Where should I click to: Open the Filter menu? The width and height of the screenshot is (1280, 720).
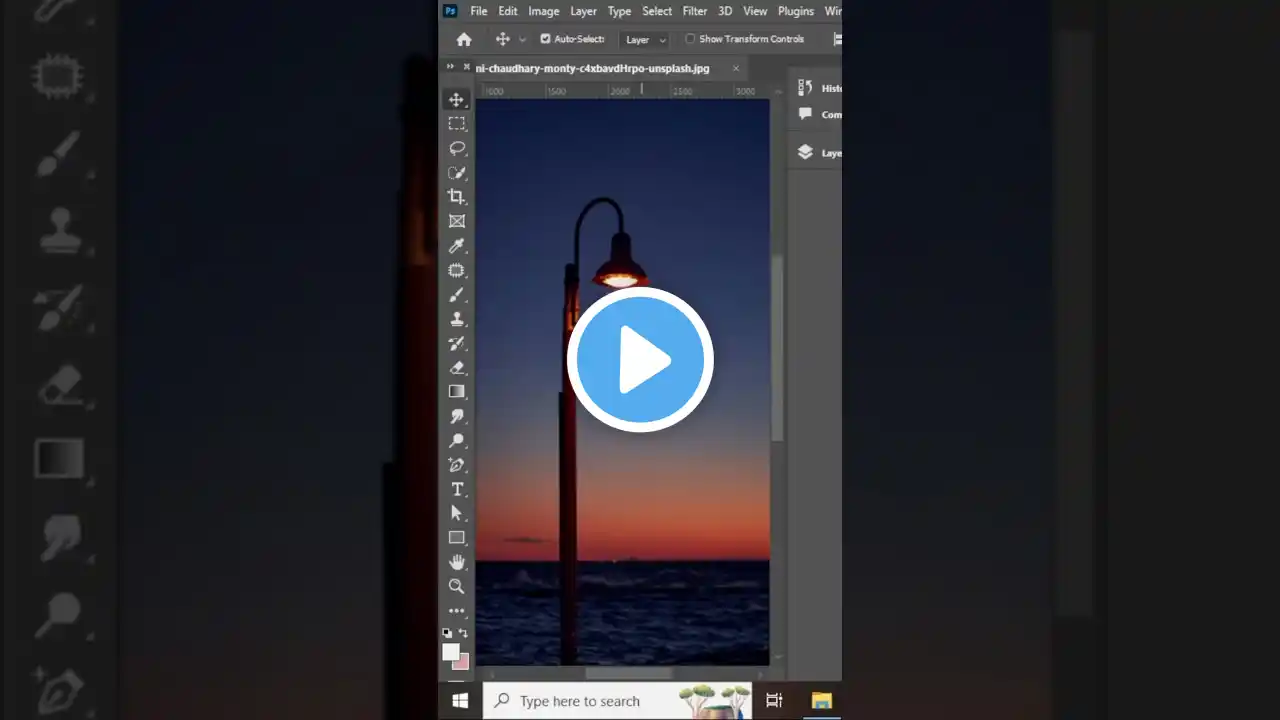tap(694, 11)
